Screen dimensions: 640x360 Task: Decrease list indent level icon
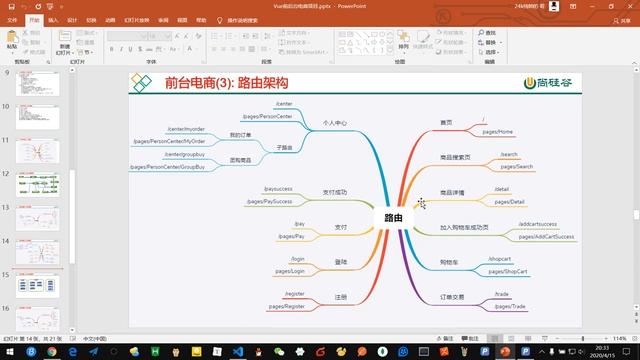coord(246,36)
